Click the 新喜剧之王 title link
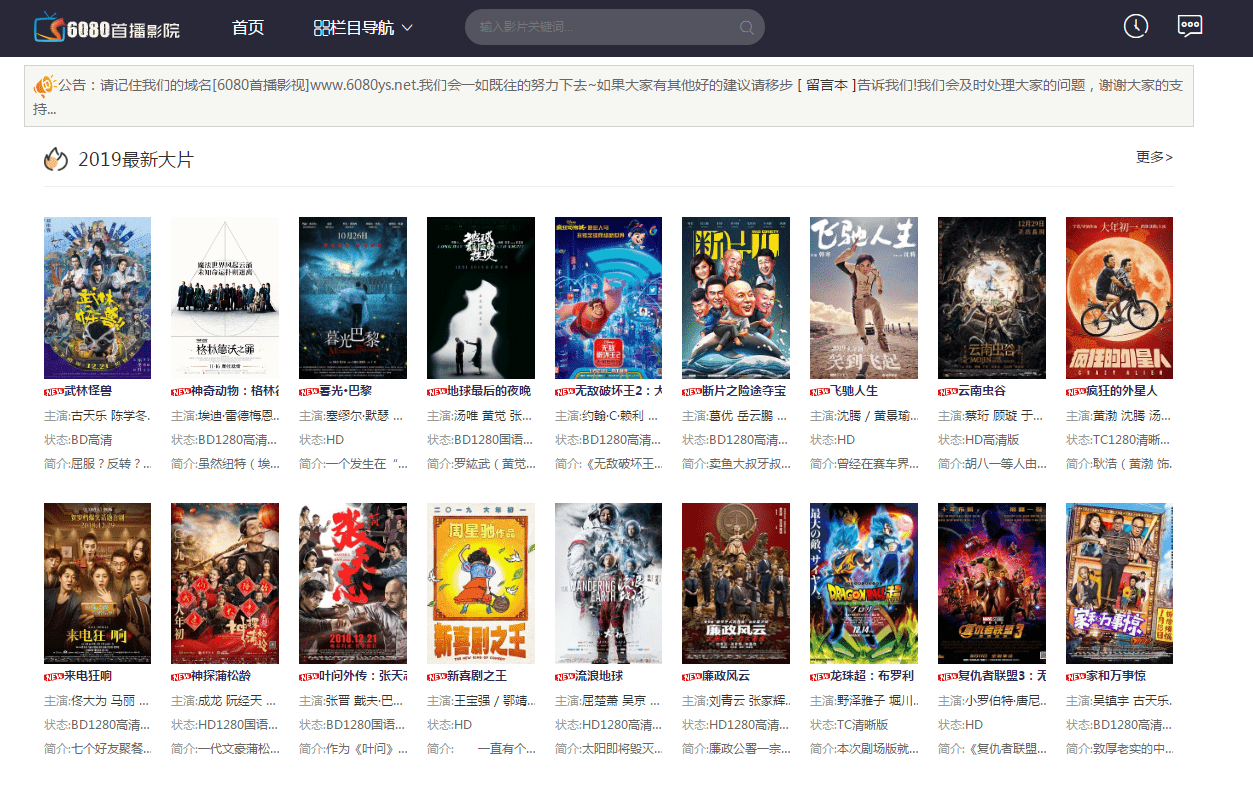The width and height of the screenshot is (1253, 804). pyautogui.click(x=476, y=676)
